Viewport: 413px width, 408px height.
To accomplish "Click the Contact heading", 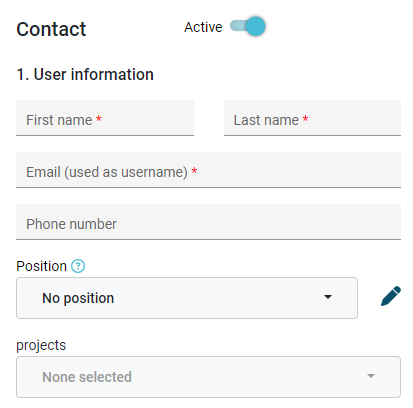I will point(51,29).
